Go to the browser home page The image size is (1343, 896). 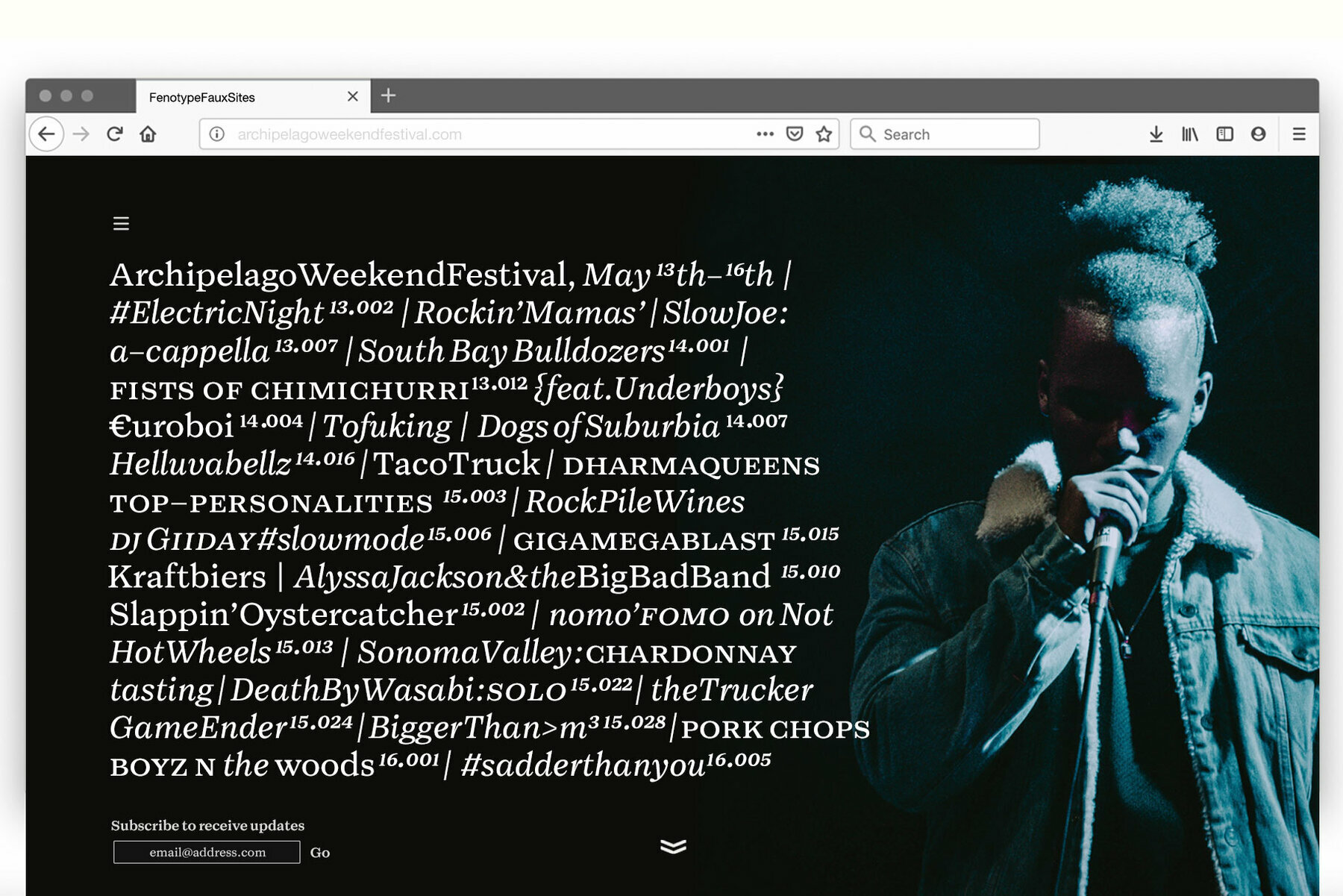(x=148, y=134)
